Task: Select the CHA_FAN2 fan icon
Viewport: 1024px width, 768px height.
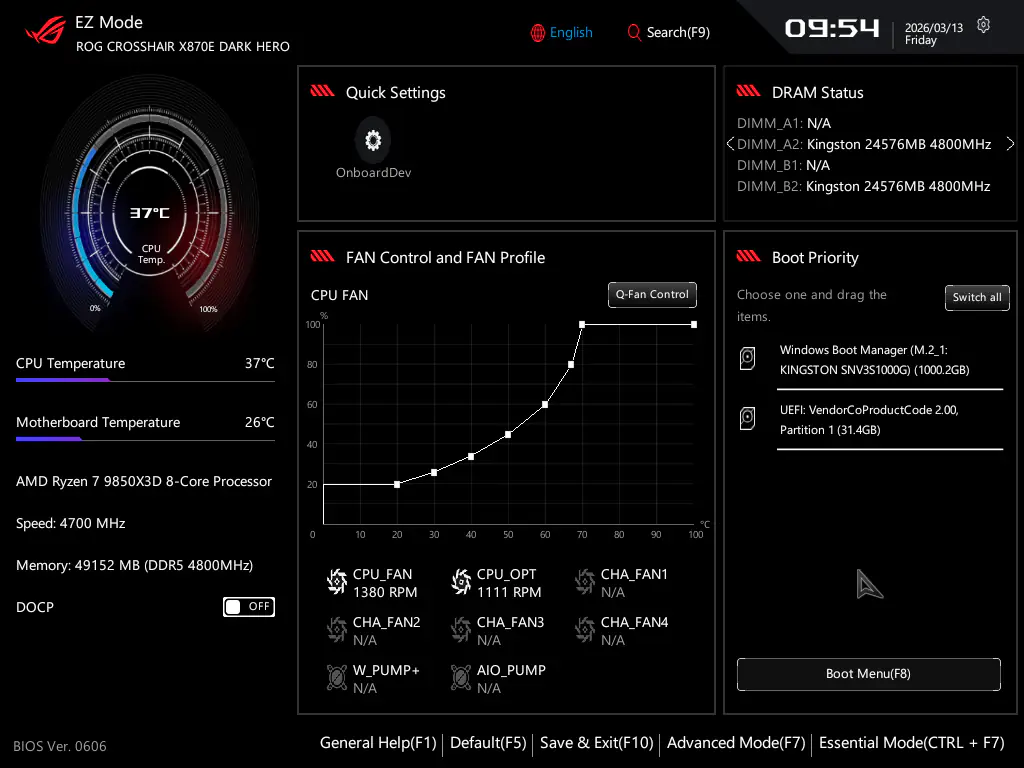Action: 337,630
